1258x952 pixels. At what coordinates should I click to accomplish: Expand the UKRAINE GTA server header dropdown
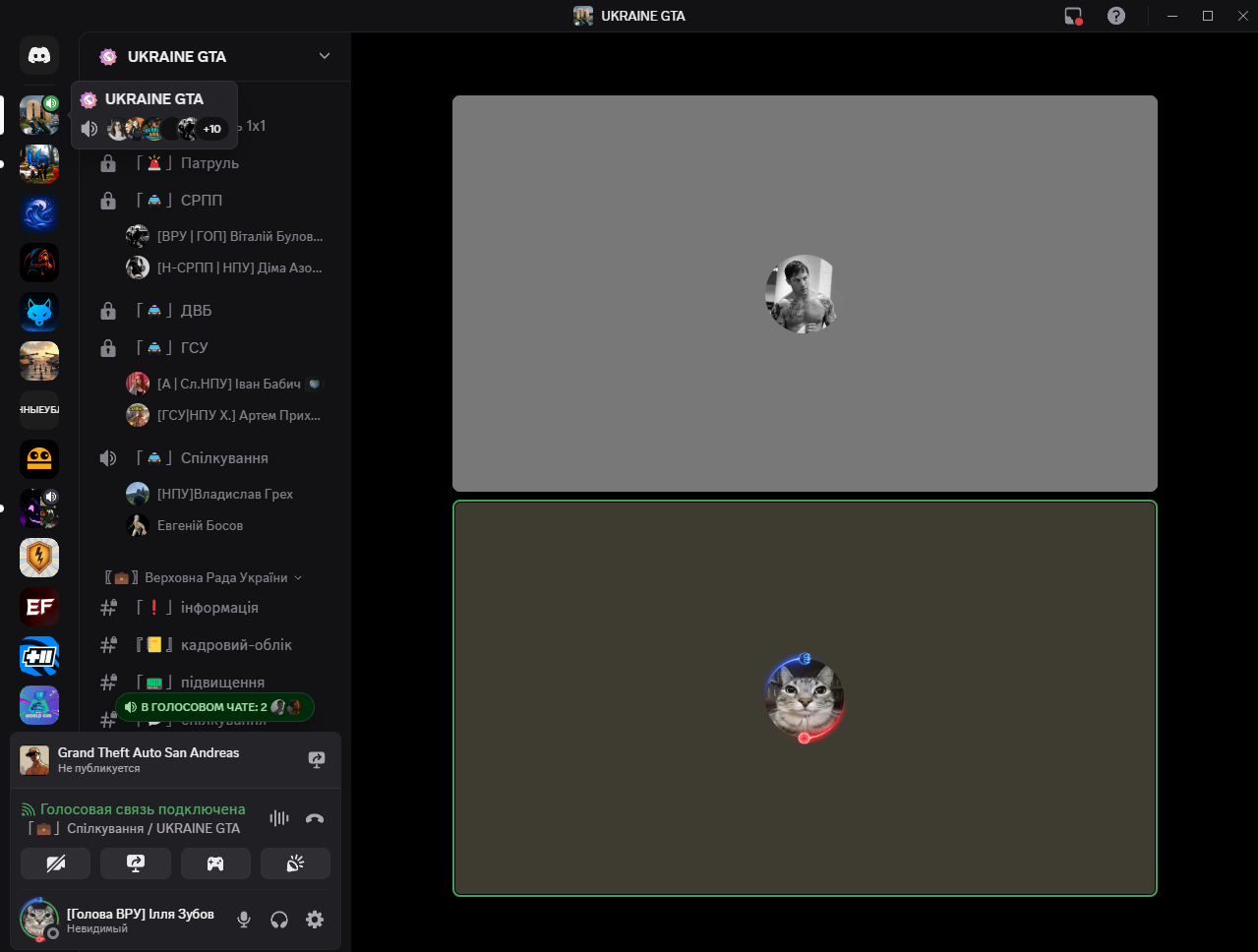coord(324,56)
